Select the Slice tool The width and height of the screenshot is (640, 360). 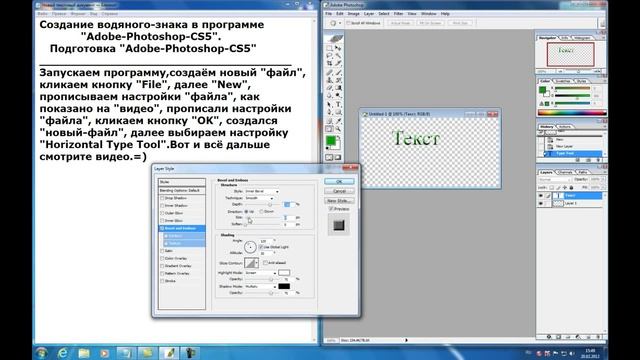click(x=338, y=64)
